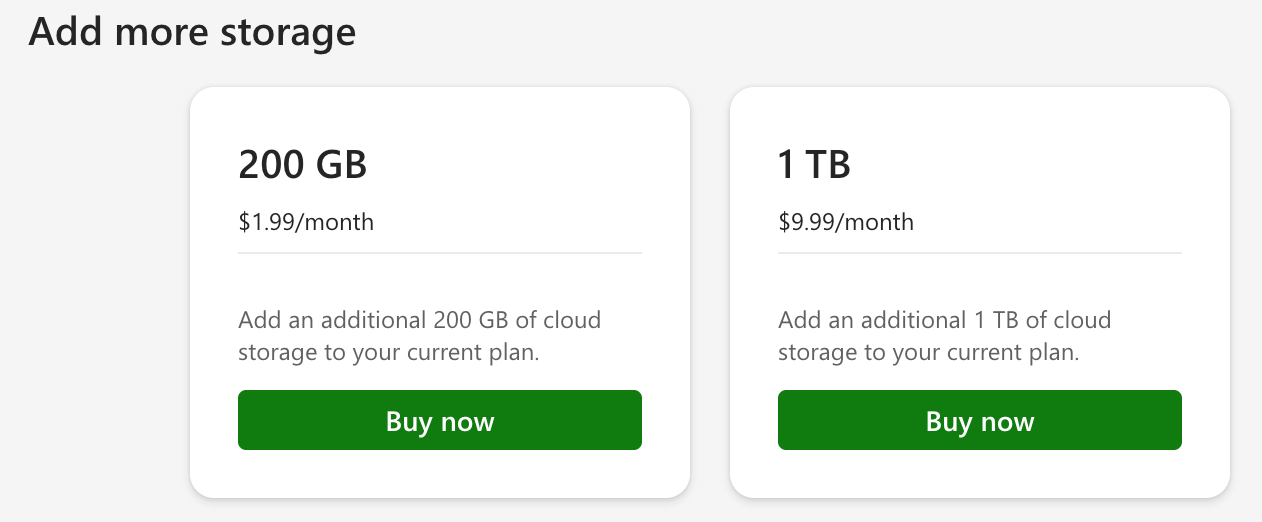The image size is (1262, 522).
Task: Click the $9.99/month price label
Action: click(846, 221)
